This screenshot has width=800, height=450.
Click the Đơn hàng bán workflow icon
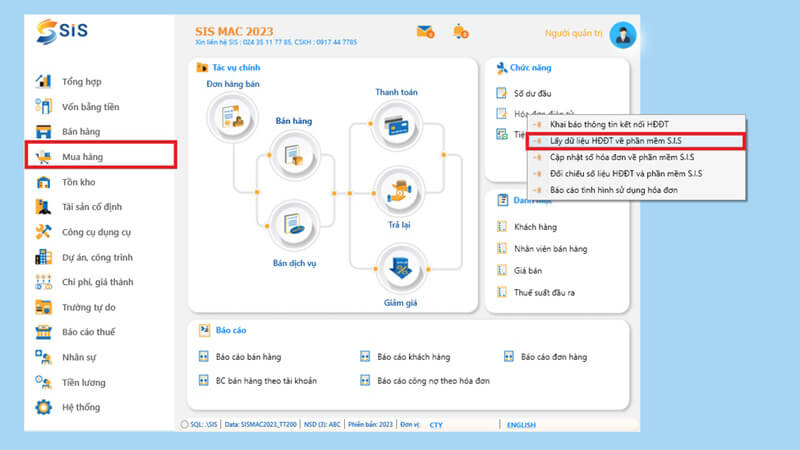point(232,117)
